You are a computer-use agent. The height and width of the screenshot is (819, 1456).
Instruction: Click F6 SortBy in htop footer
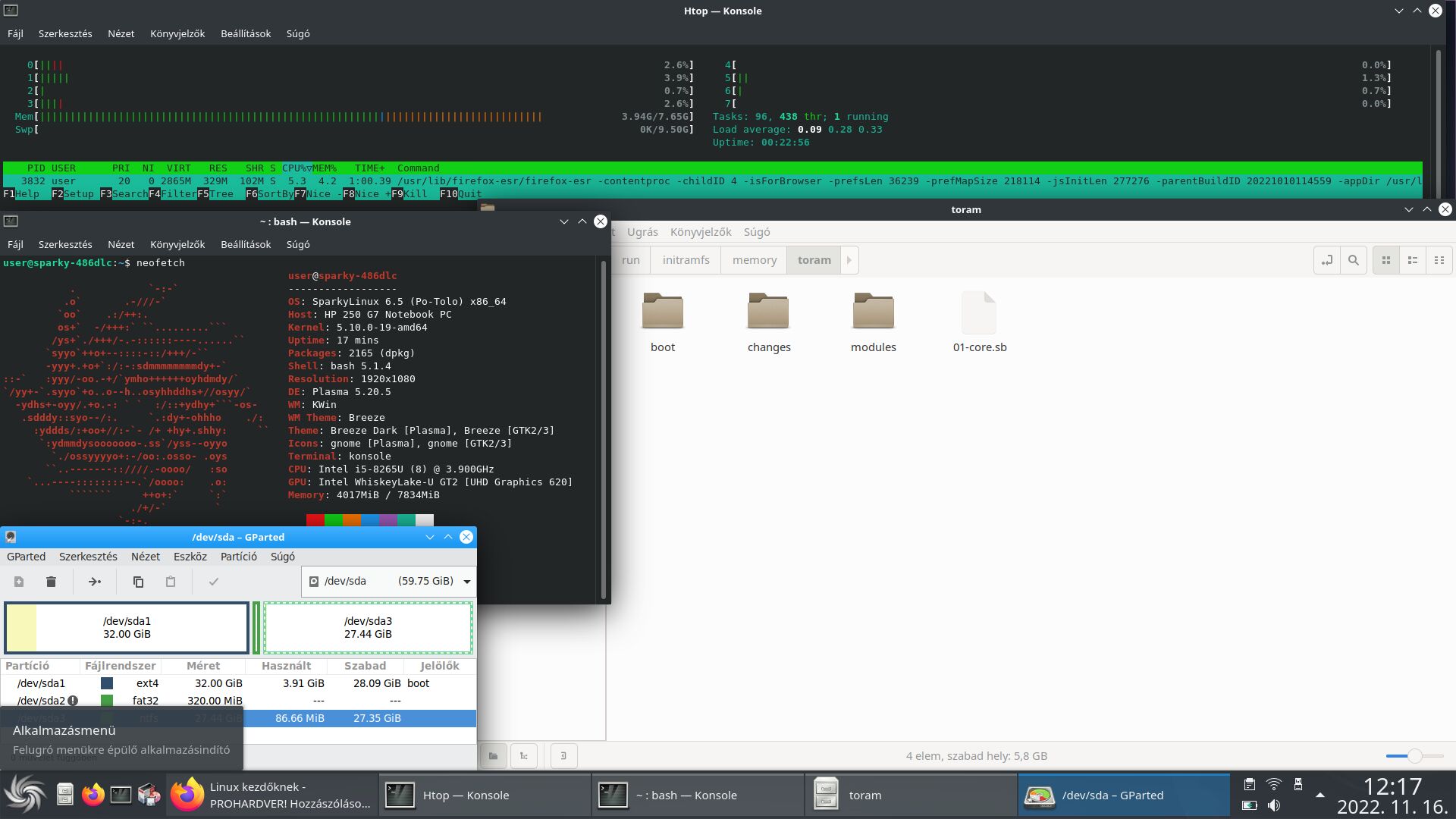tap(270, 194)
